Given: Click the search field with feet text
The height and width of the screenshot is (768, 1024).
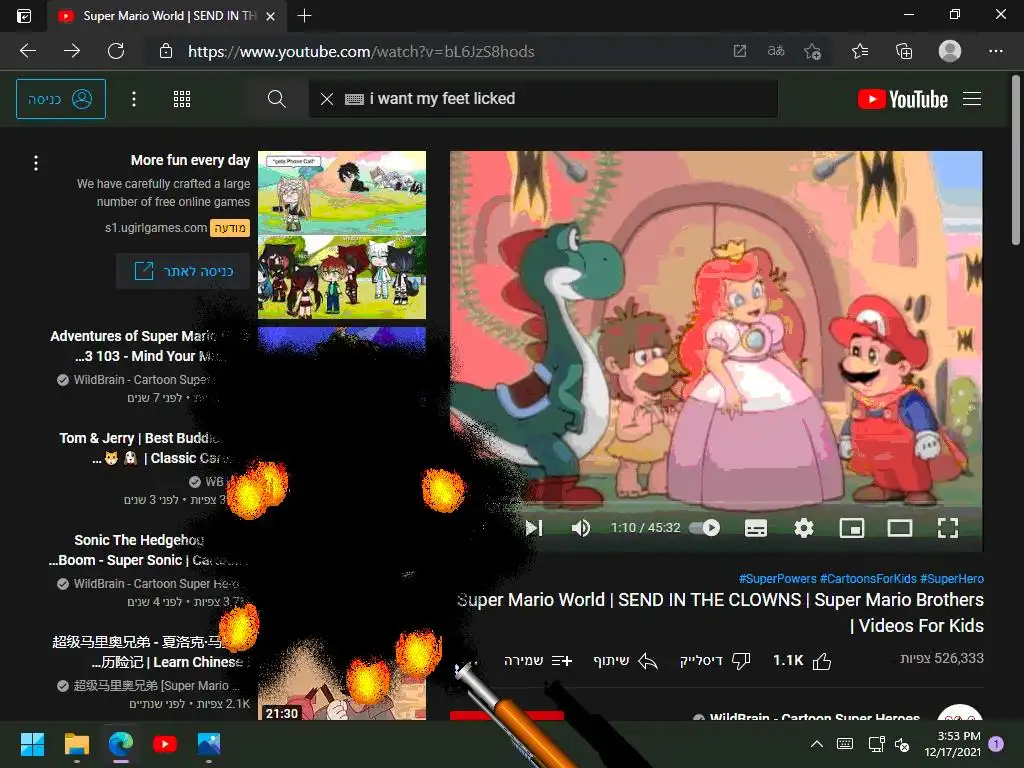Looking at the screenshot, I should (x=543, y=99).
